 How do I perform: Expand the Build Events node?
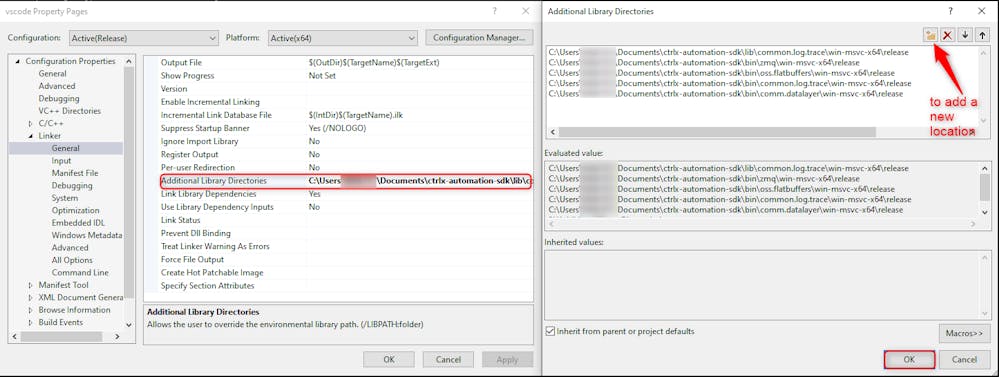point(31,322)
